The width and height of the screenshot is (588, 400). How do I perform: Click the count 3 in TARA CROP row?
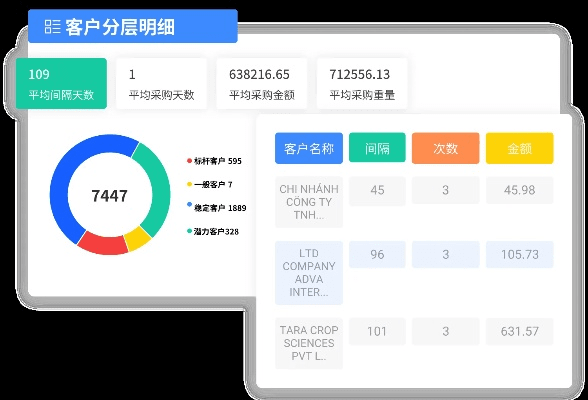(446, 331)
